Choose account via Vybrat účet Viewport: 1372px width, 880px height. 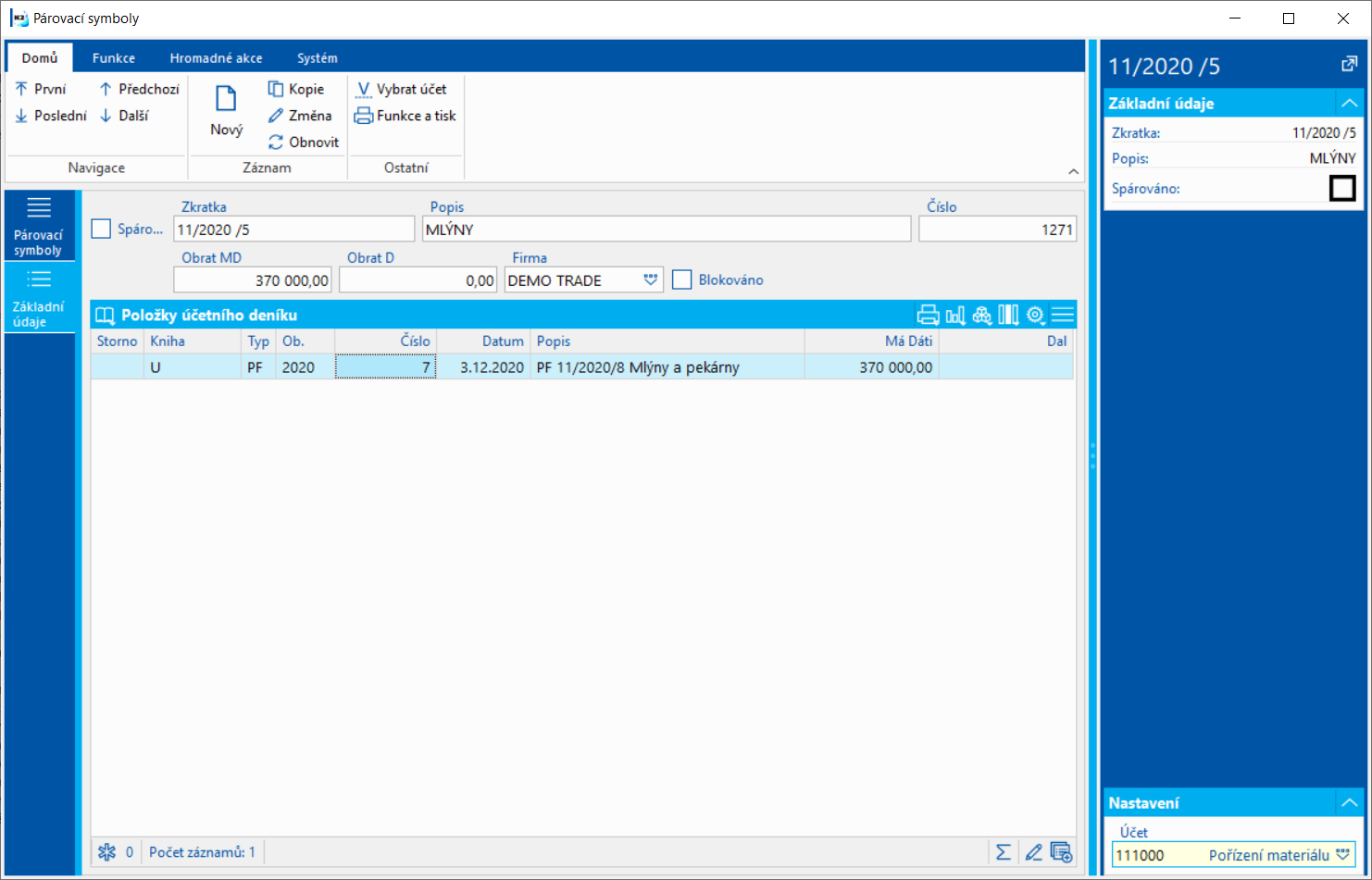(x=401, y=89)
